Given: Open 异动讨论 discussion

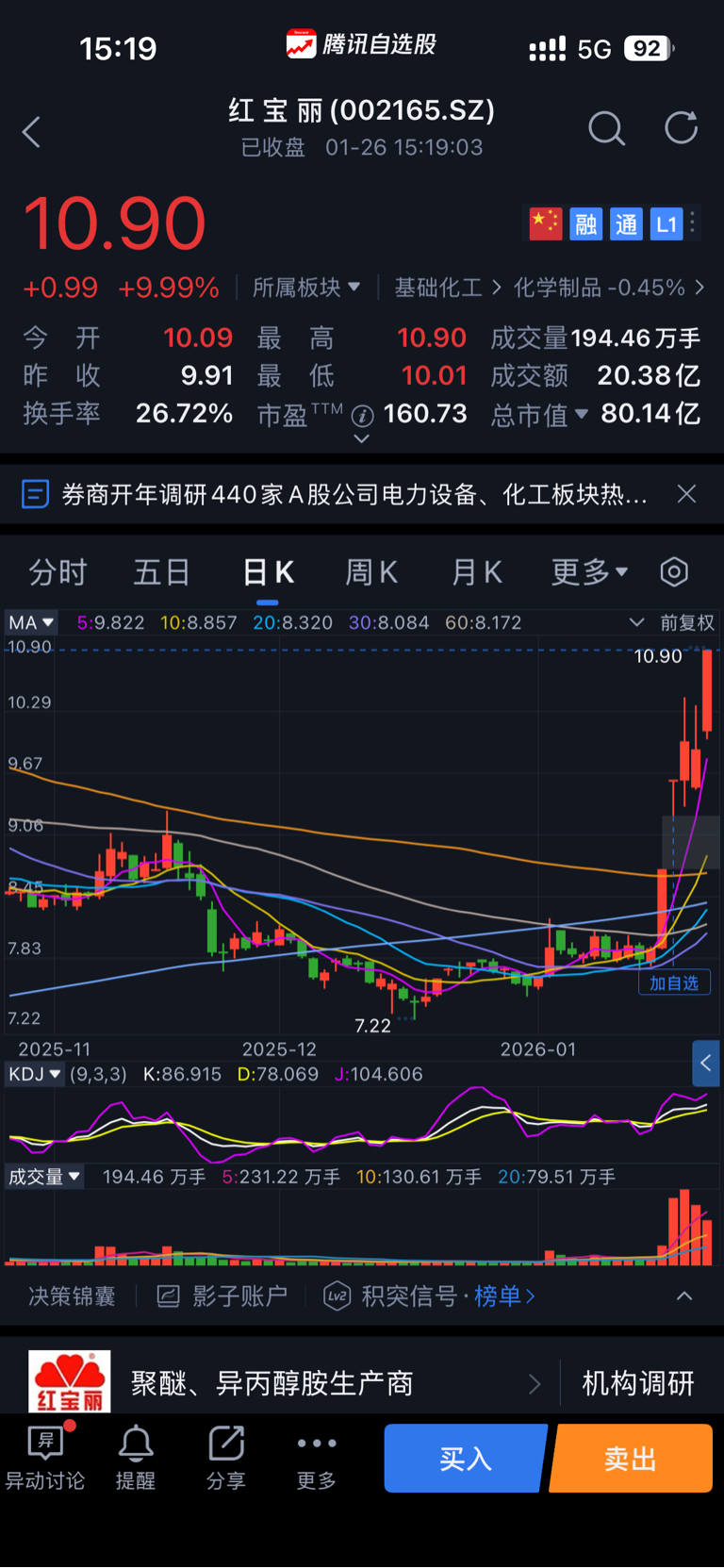Looking at the screenshot, I should [45, 1458].
